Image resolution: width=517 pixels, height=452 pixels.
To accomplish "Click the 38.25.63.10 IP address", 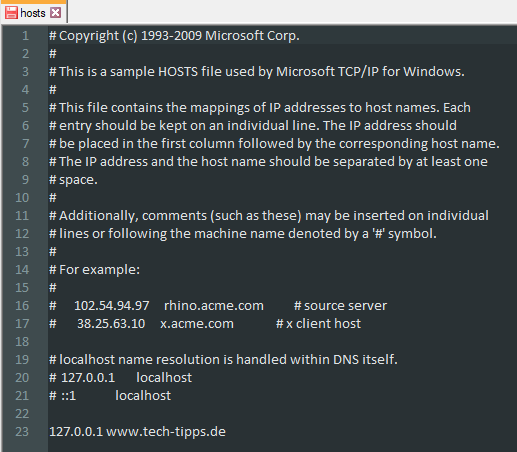I will click(x=111, y=324).
